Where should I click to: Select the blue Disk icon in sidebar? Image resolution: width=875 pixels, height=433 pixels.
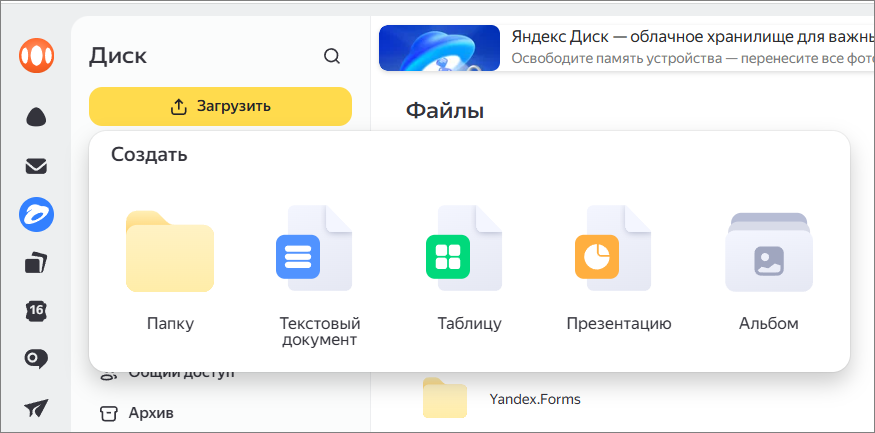point(36,215)
